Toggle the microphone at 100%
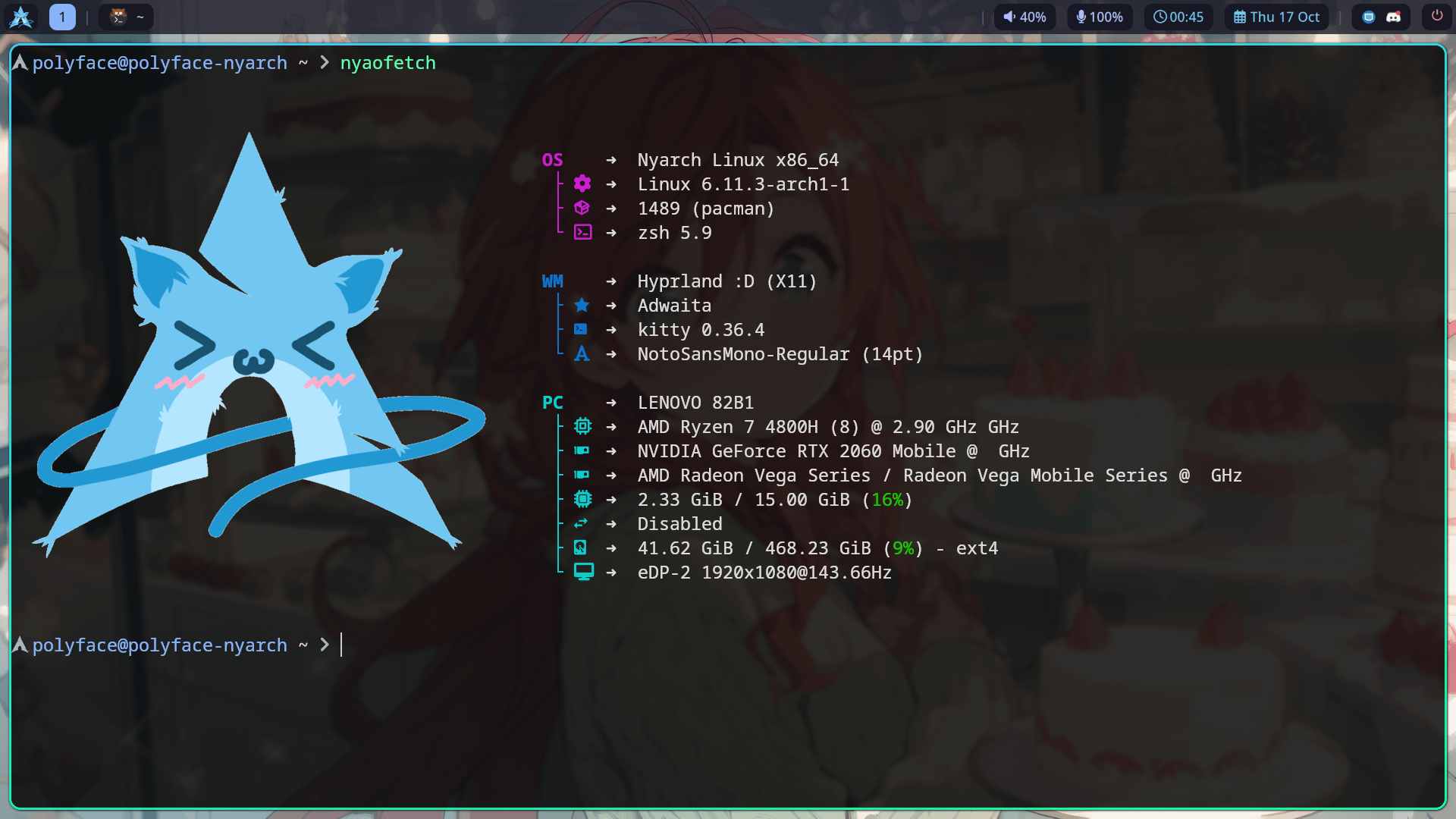 [x=1100, y=17]
